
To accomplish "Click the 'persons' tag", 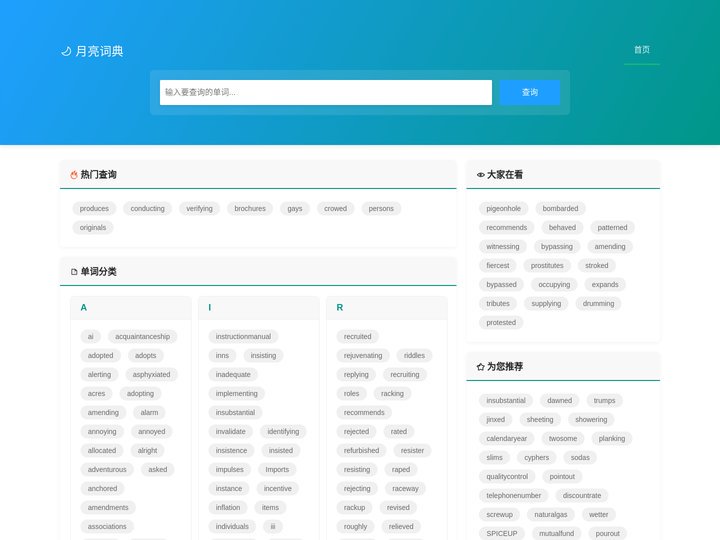I will pyautogui.click(x=381, y=208).
